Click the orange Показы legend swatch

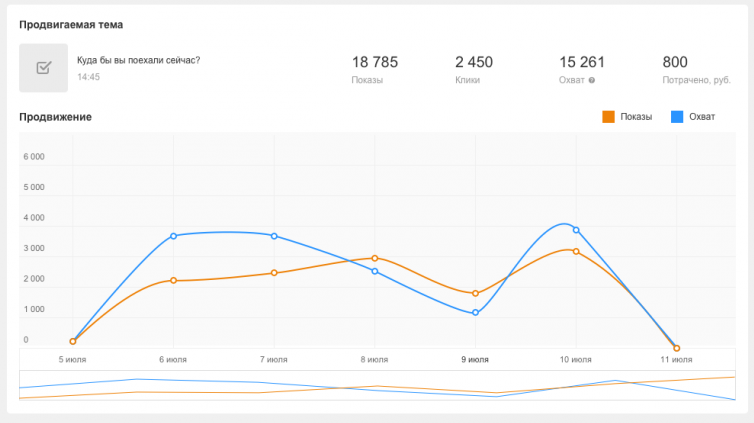point(608,117)
